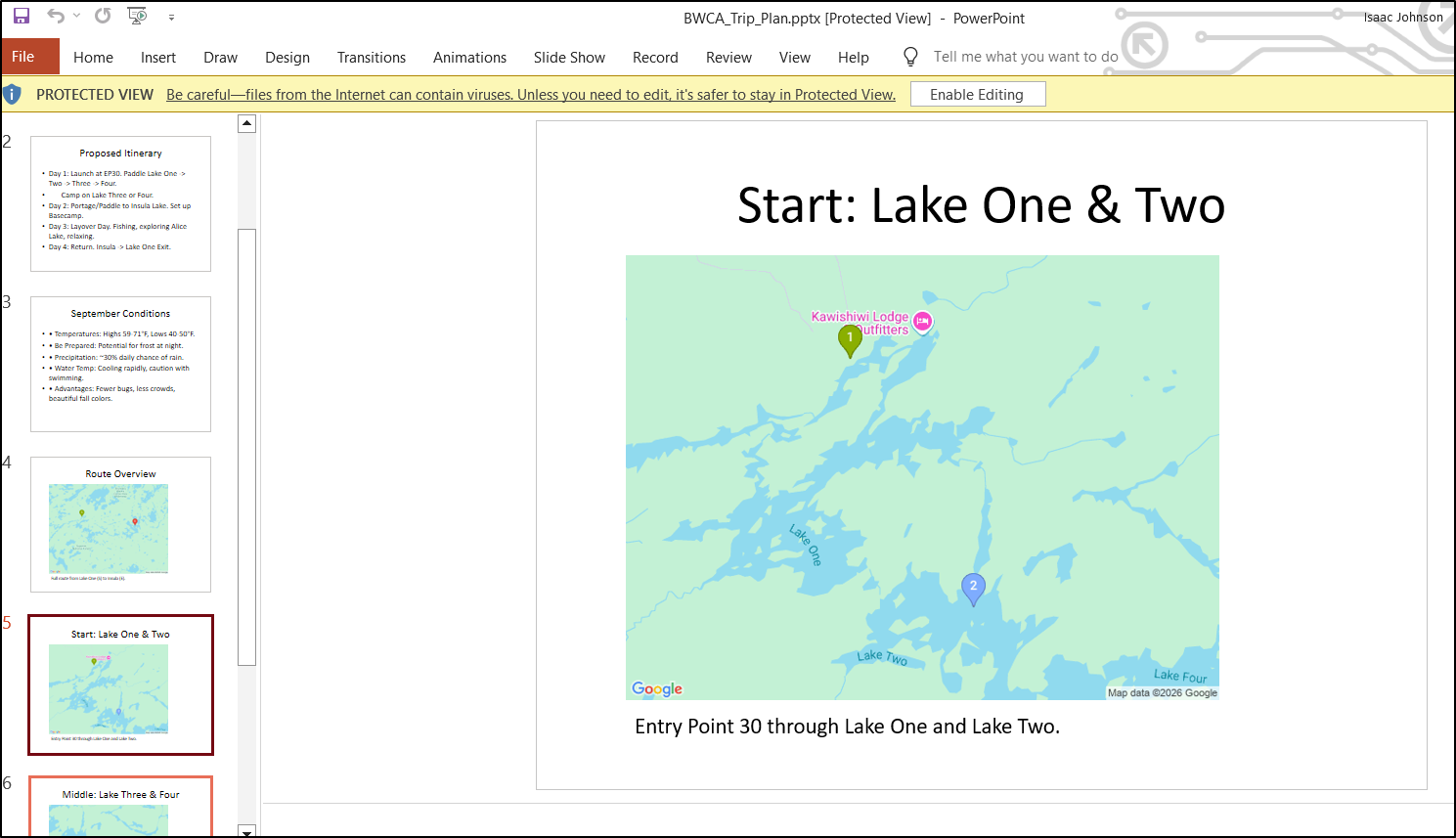
Task: Click the Undo arrow icon
Action: [x=56, y=17]
